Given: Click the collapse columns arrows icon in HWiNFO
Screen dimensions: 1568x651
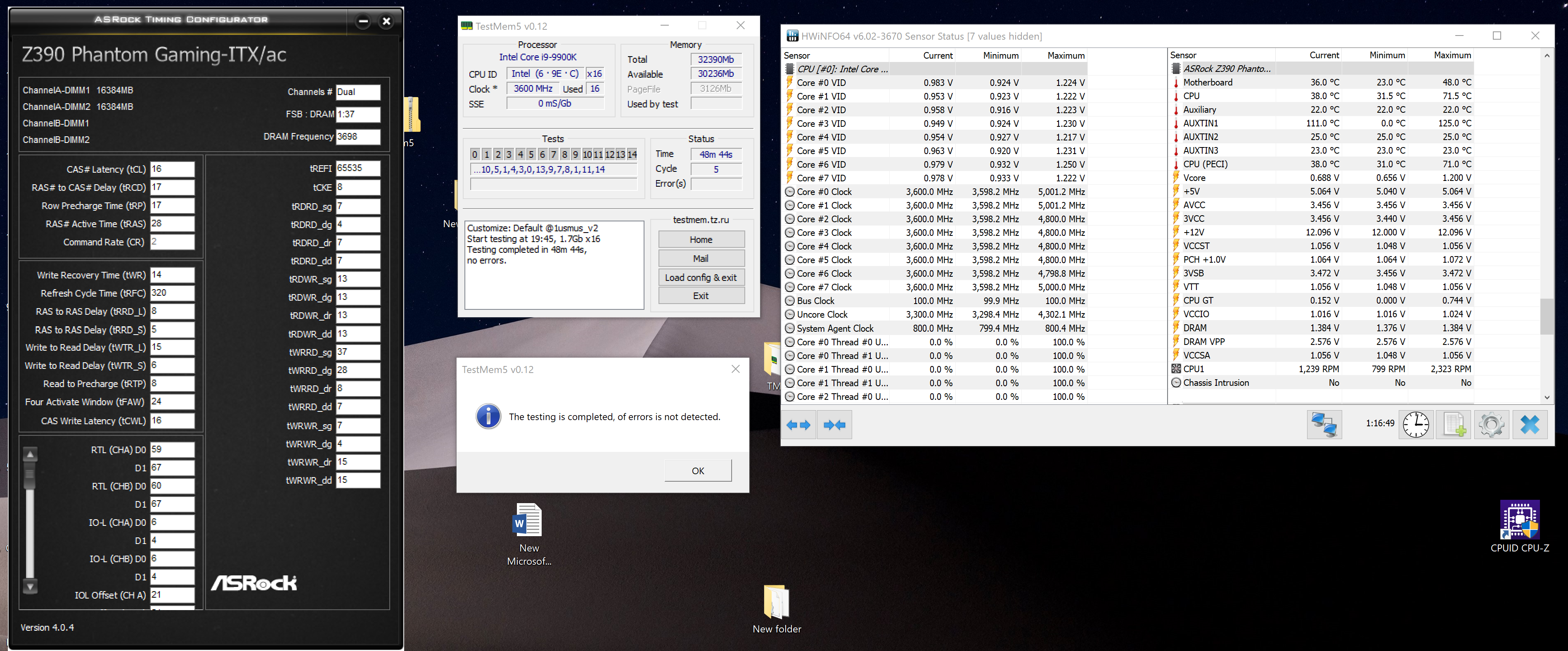Looking at the screenshot, I should coord(834,425).
